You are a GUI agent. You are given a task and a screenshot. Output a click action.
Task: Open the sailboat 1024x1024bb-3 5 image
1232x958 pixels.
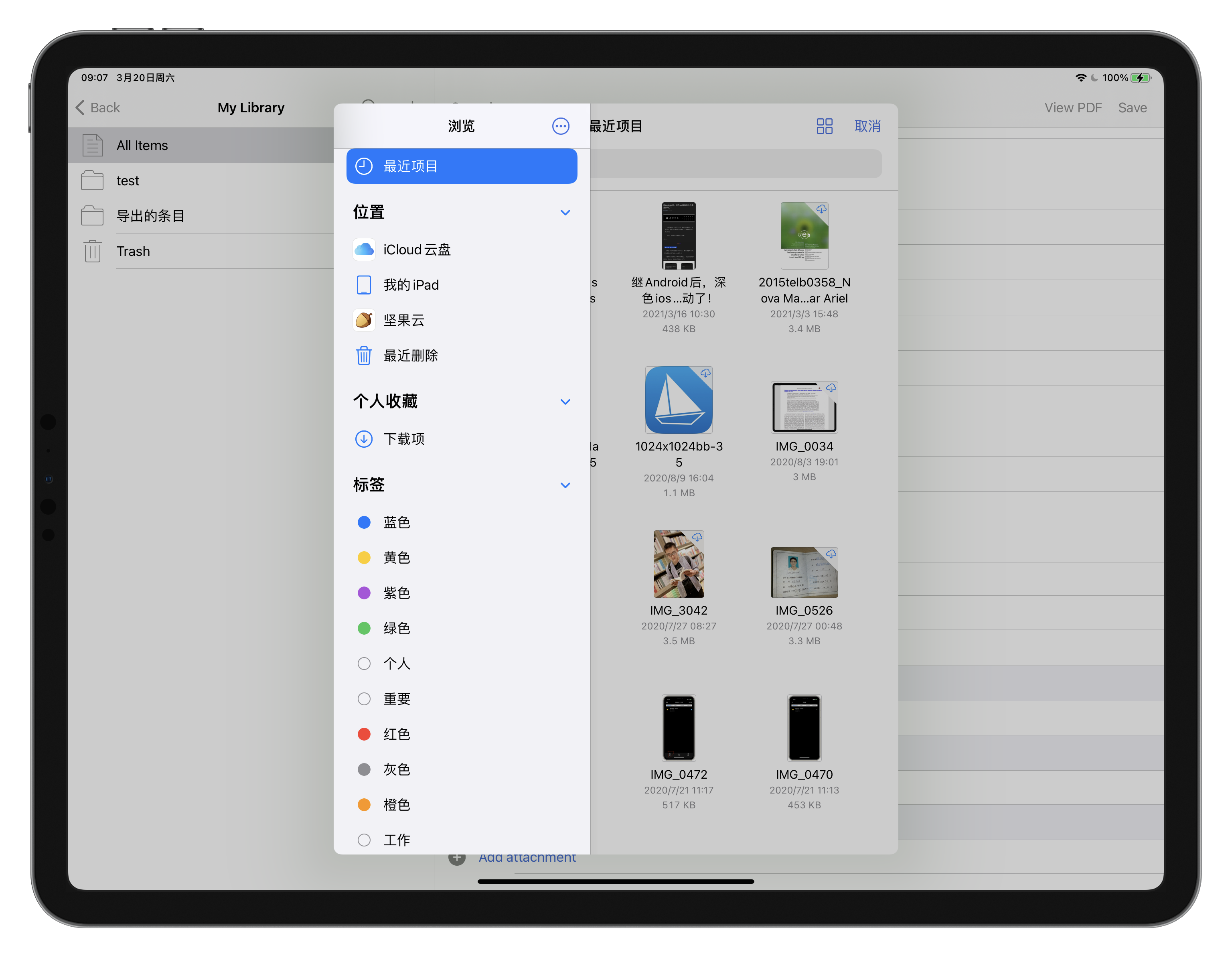pyautogui.click(x=679, y=400)
